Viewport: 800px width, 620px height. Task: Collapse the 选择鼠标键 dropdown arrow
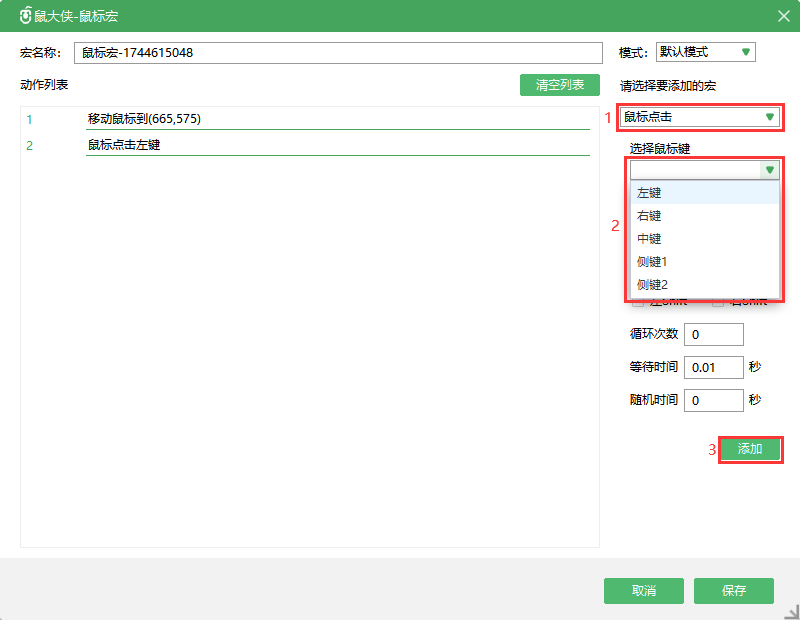769,170
